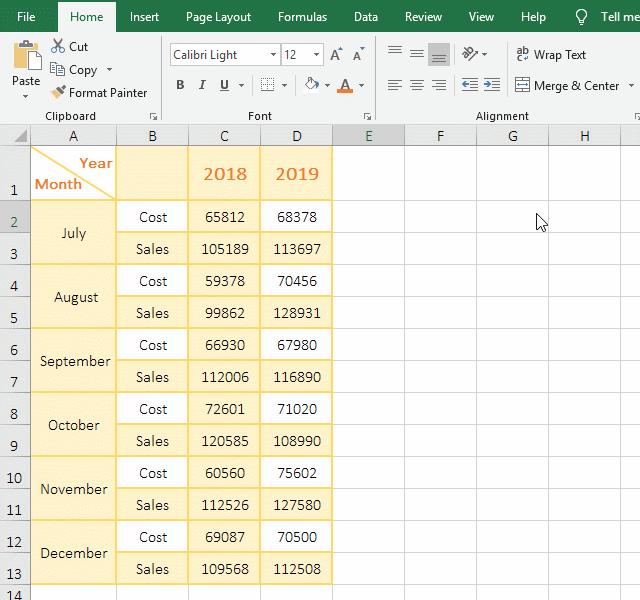Click the Center horizontal alignment icon
This screenshot has height=600, width=640.
pyautogui.click(x=417, y=85)
